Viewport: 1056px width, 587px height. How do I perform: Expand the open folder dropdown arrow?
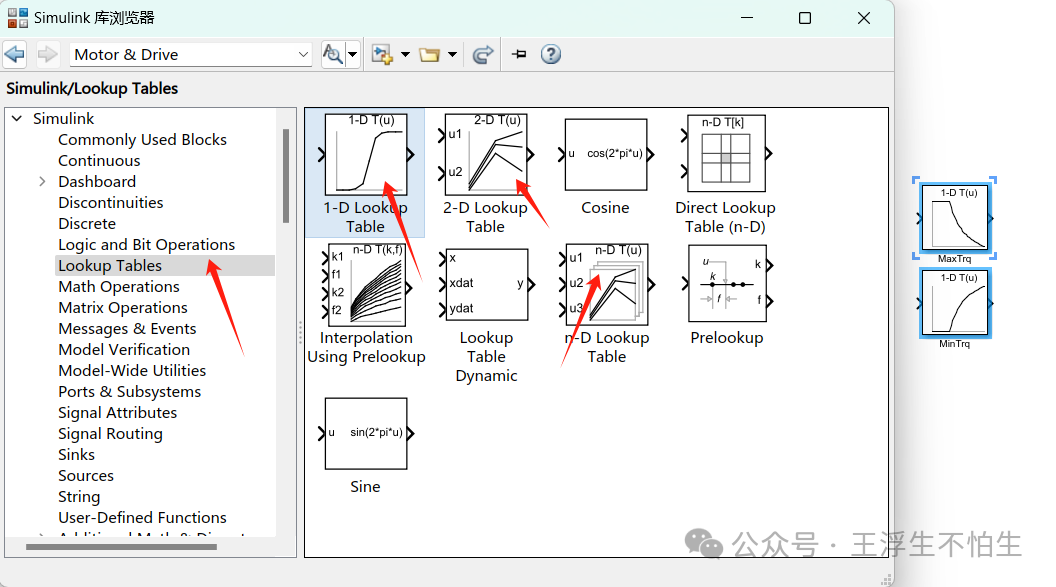453,55
